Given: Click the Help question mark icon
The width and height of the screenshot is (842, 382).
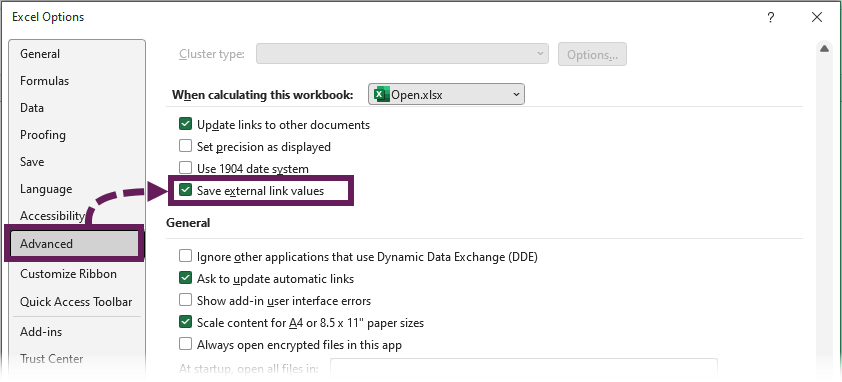Looking at the screenshot, I should tap(771, 17).
